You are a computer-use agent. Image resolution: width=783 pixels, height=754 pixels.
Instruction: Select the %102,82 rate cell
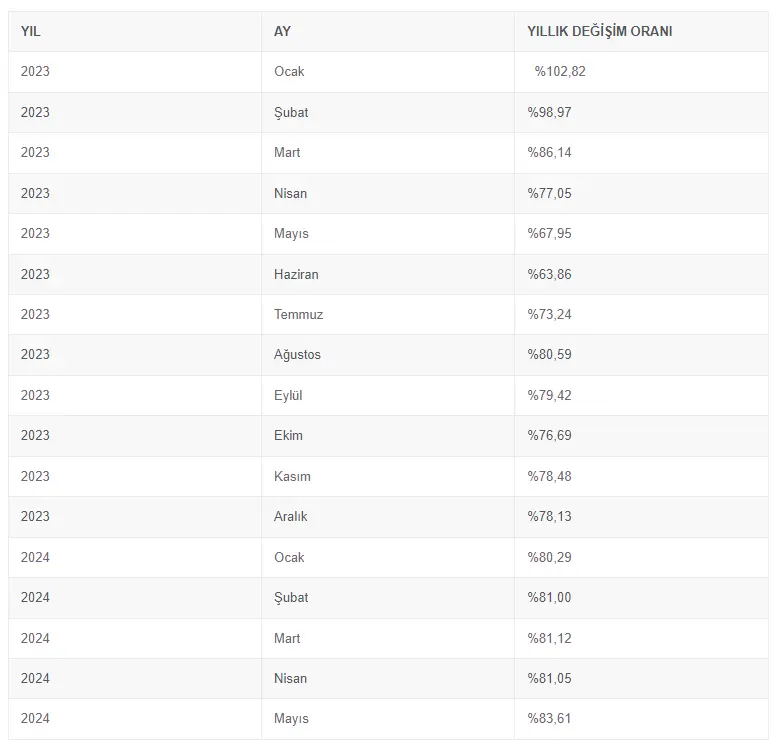coord(641,72)
